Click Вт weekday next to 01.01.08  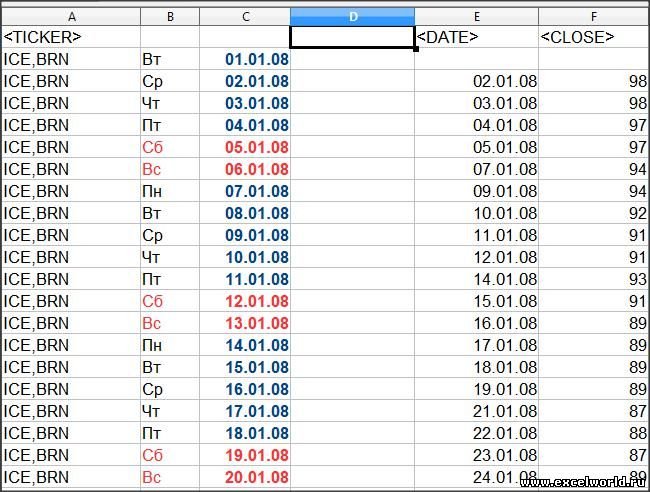coord(170,59)
